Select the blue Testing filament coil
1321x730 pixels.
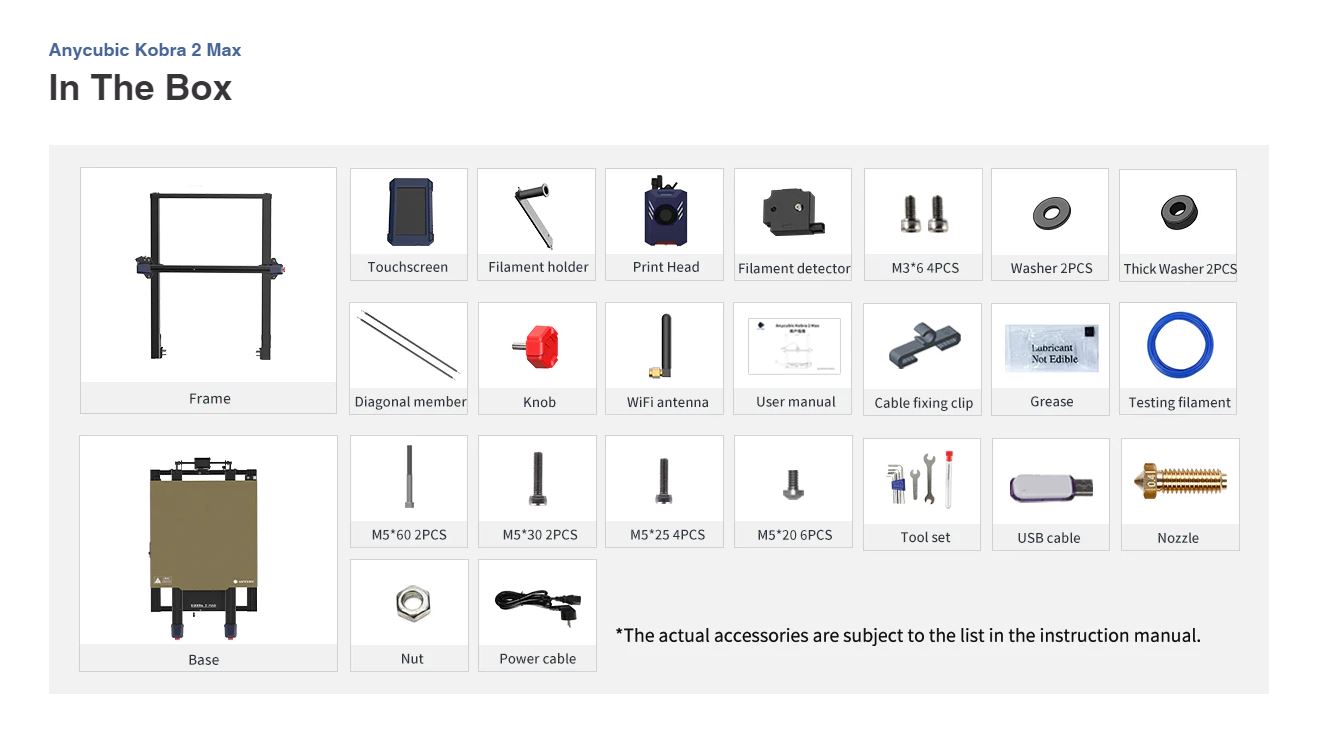(x=1180, y=347)
